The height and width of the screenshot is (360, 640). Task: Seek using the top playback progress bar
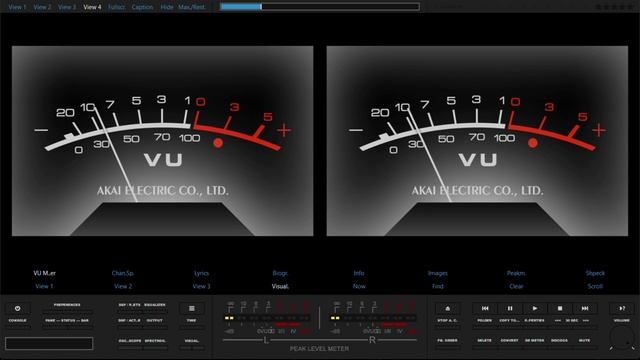click(x=320, y=7)
